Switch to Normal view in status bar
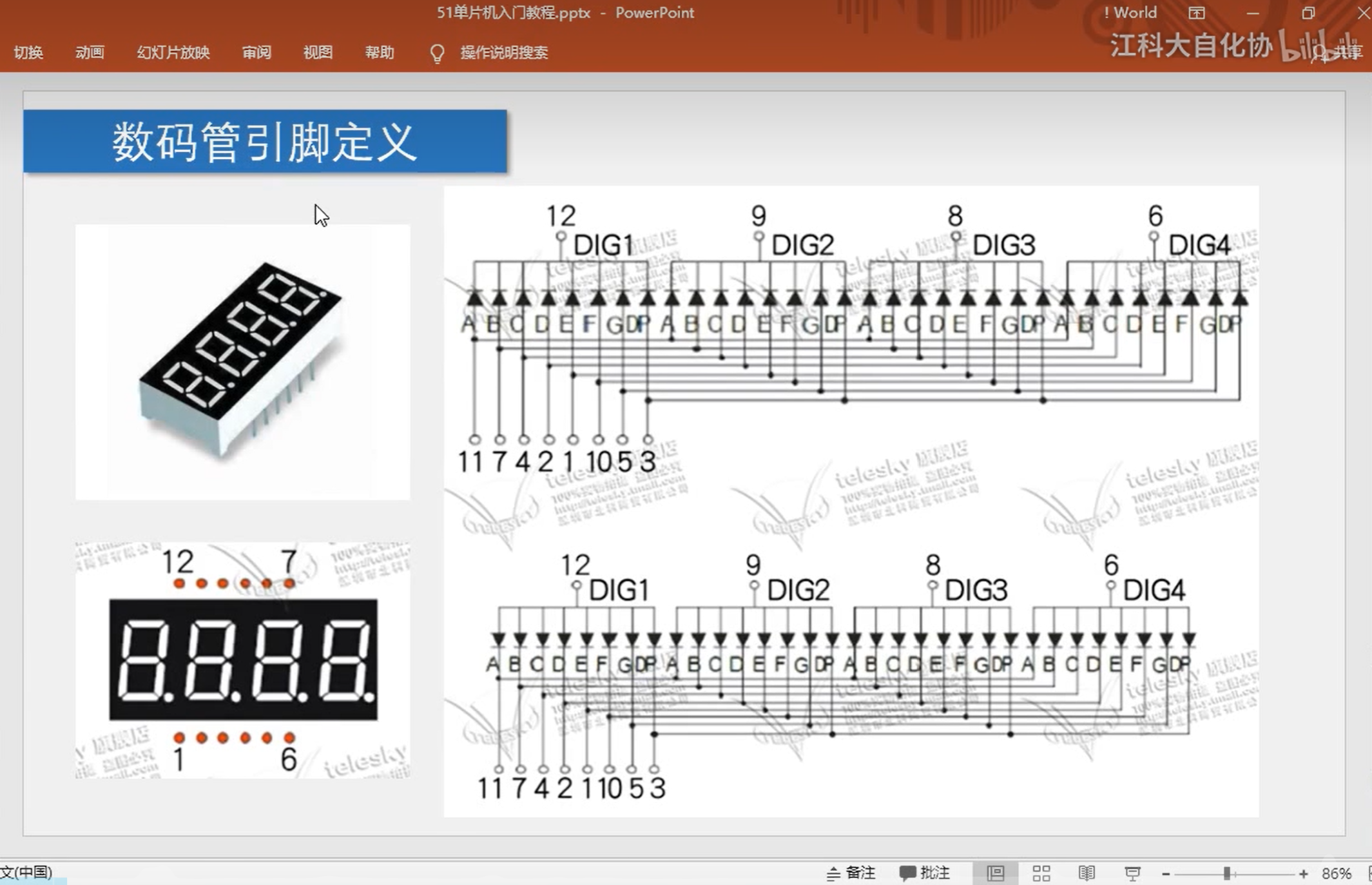Image resolution: width=1372 pixels, height=885 pixels. [995, 873]
